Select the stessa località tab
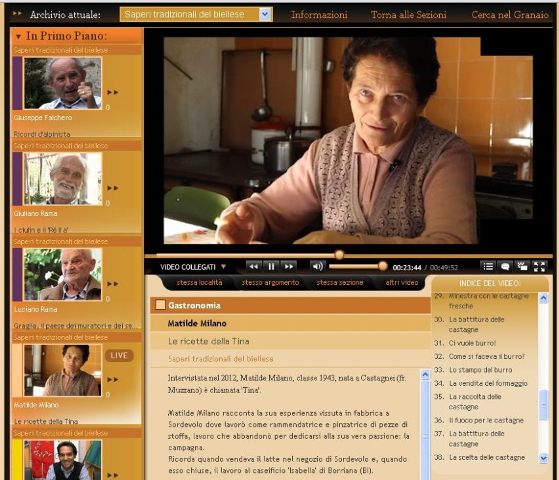The height and width of the screenshot is (480, 559). click(199, 283)
